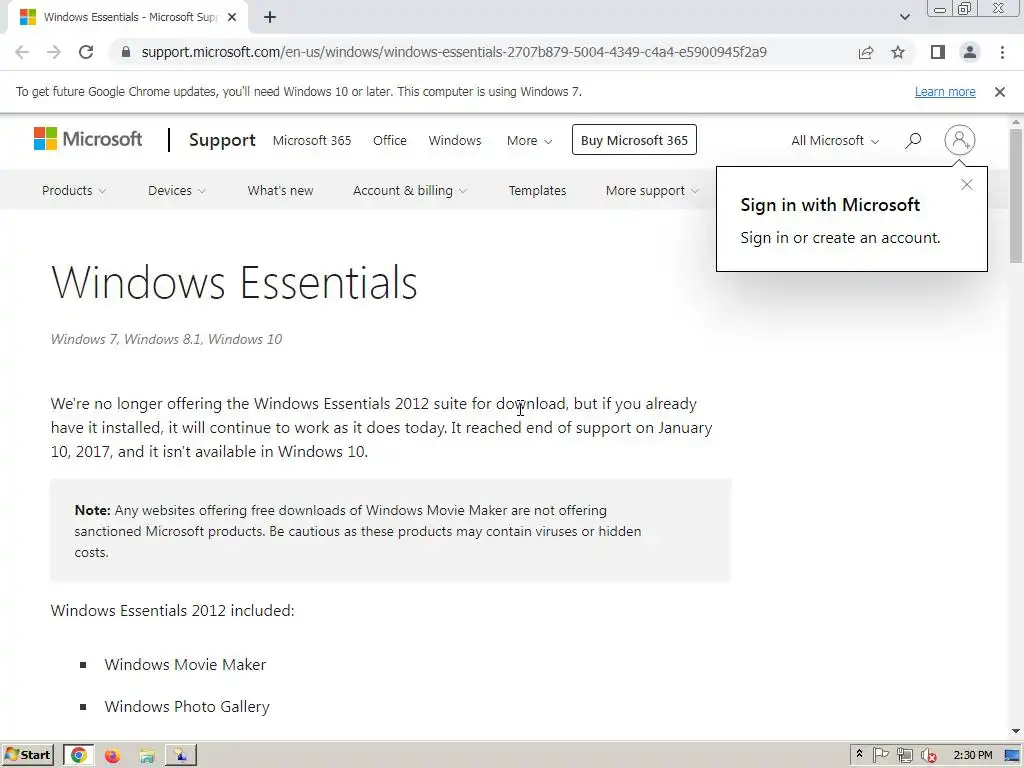Open the Windows Start button
Screen dimensions: 1024x768
point(27,755)
